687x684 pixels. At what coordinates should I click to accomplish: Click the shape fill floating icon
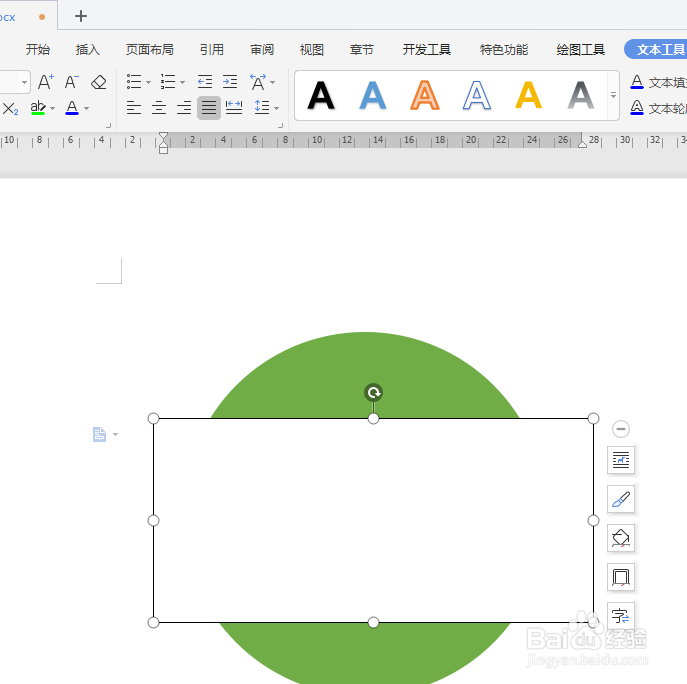pyautogui.click(x=621, y=538)
